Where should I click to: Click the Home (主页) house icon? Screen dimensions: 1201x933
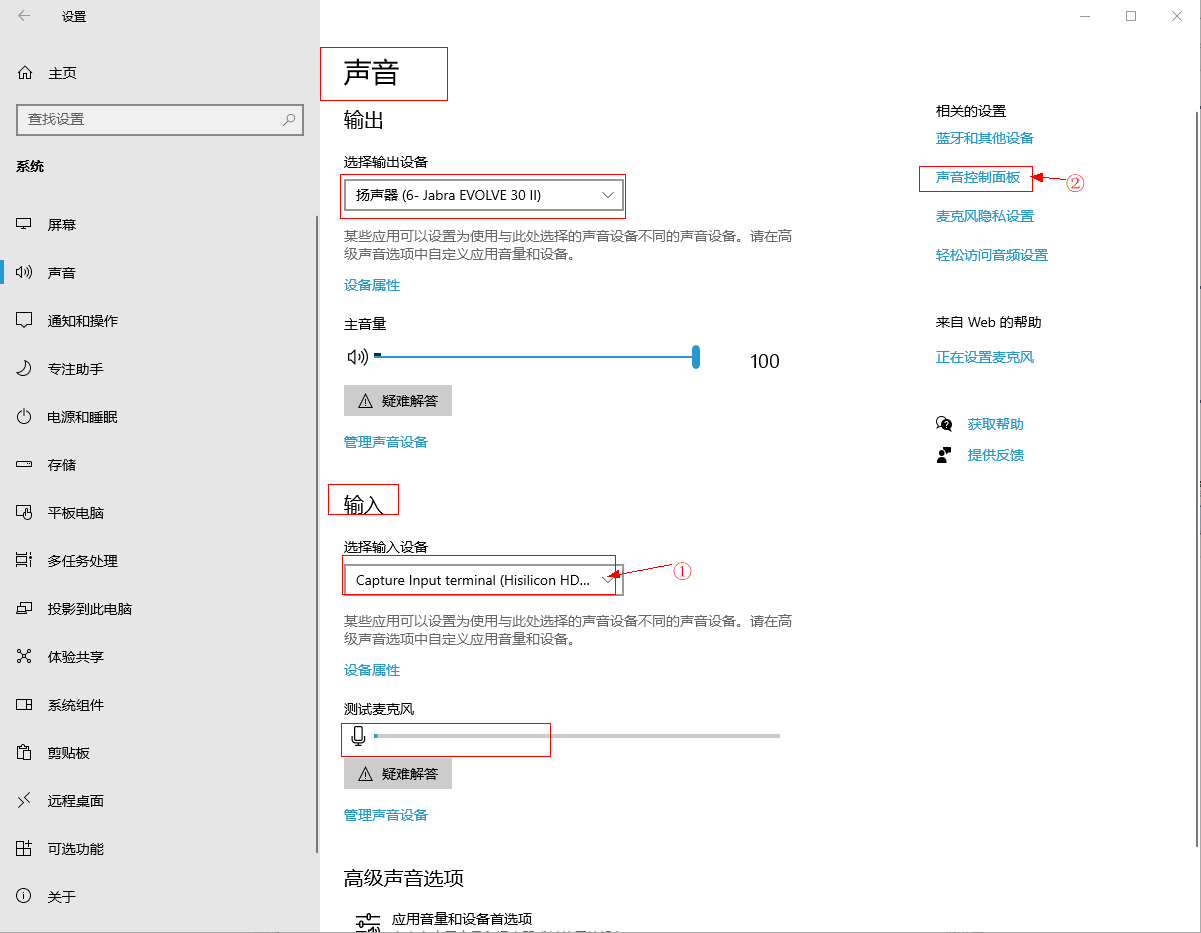pyautogui.click(x=25, y=73)
